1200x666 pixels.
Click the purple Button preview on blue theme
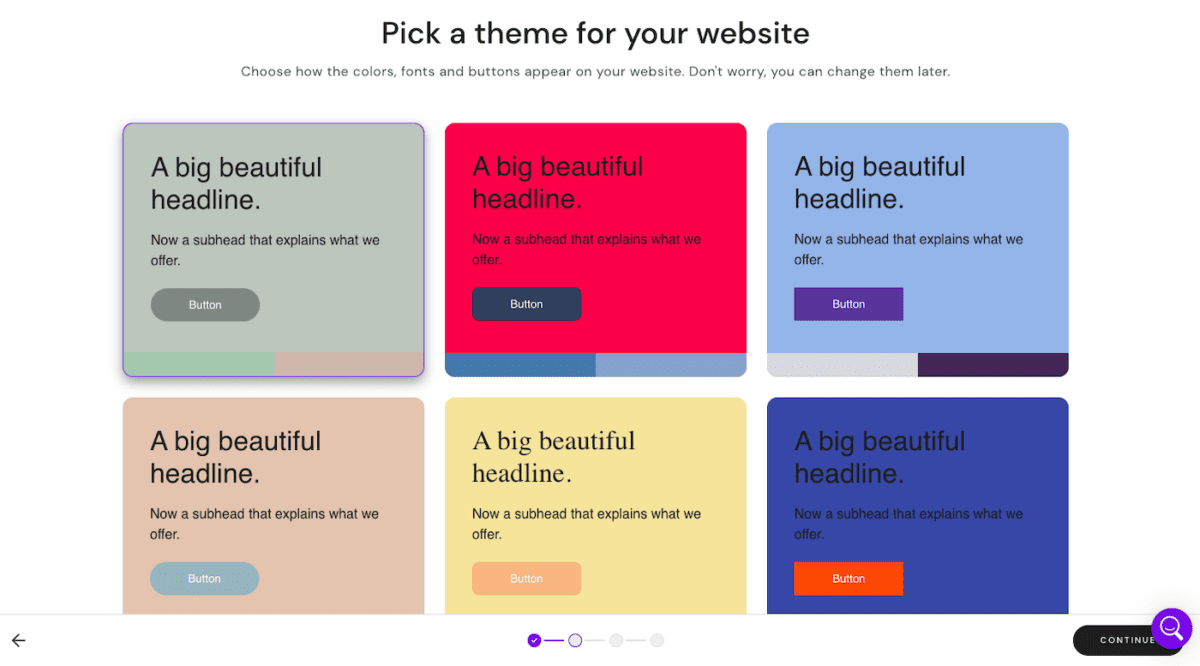(848, 303)
